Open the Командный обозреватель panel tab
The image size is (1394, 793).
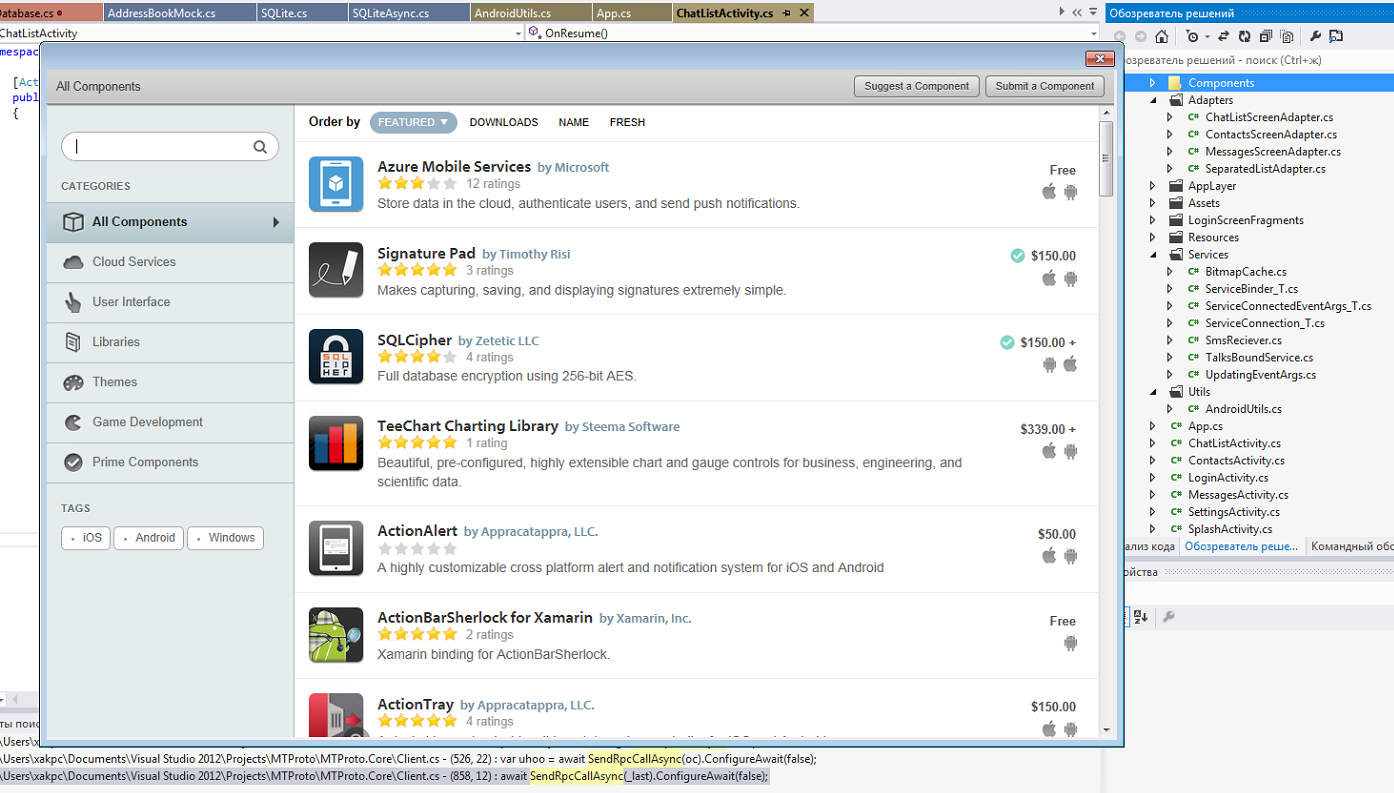[1351, 546]
